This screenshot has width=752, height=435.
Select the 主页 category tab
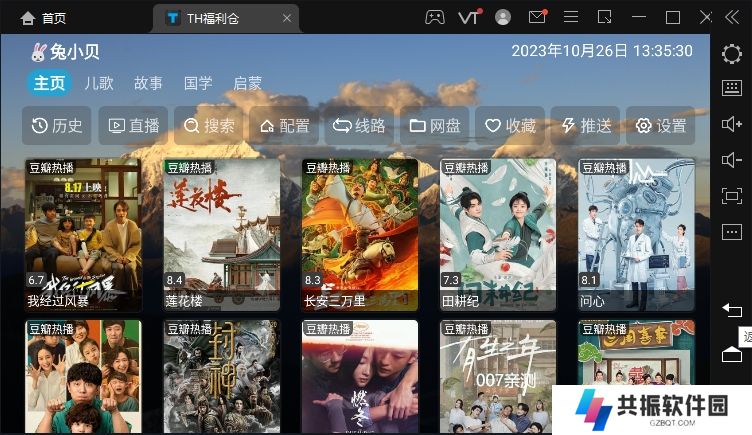click(49, 83)
